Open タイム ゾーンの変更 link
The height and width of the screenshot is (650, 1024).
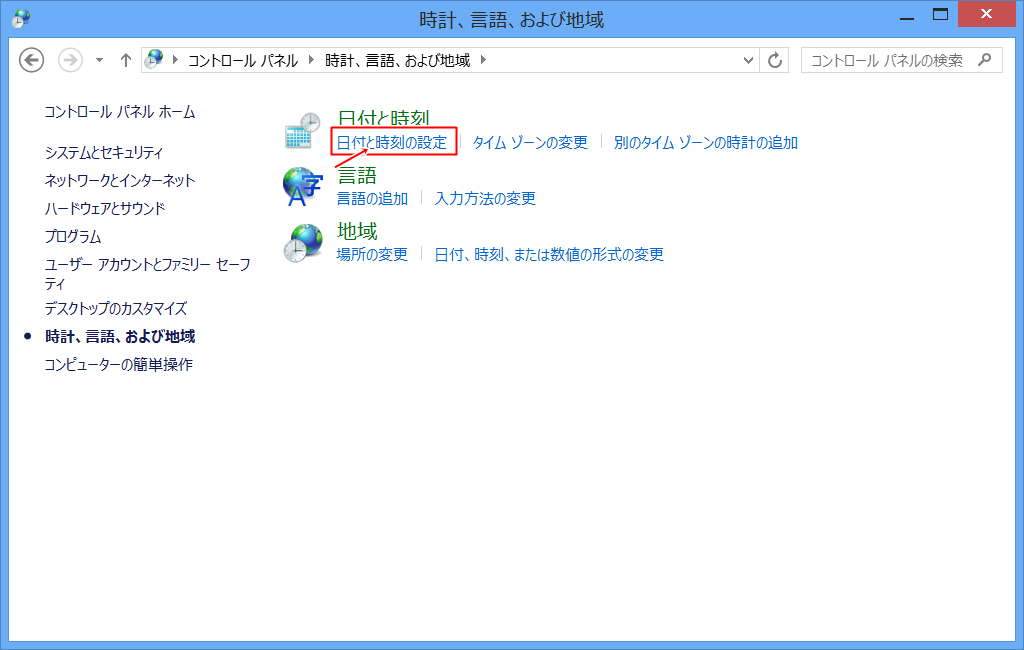530,142
